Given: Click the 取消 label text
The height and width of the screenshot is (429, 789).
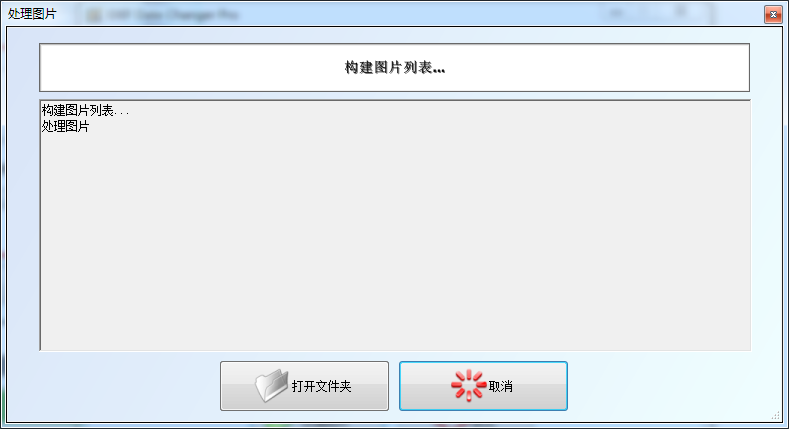Looking at the screenshot, I should coord(501,386).
